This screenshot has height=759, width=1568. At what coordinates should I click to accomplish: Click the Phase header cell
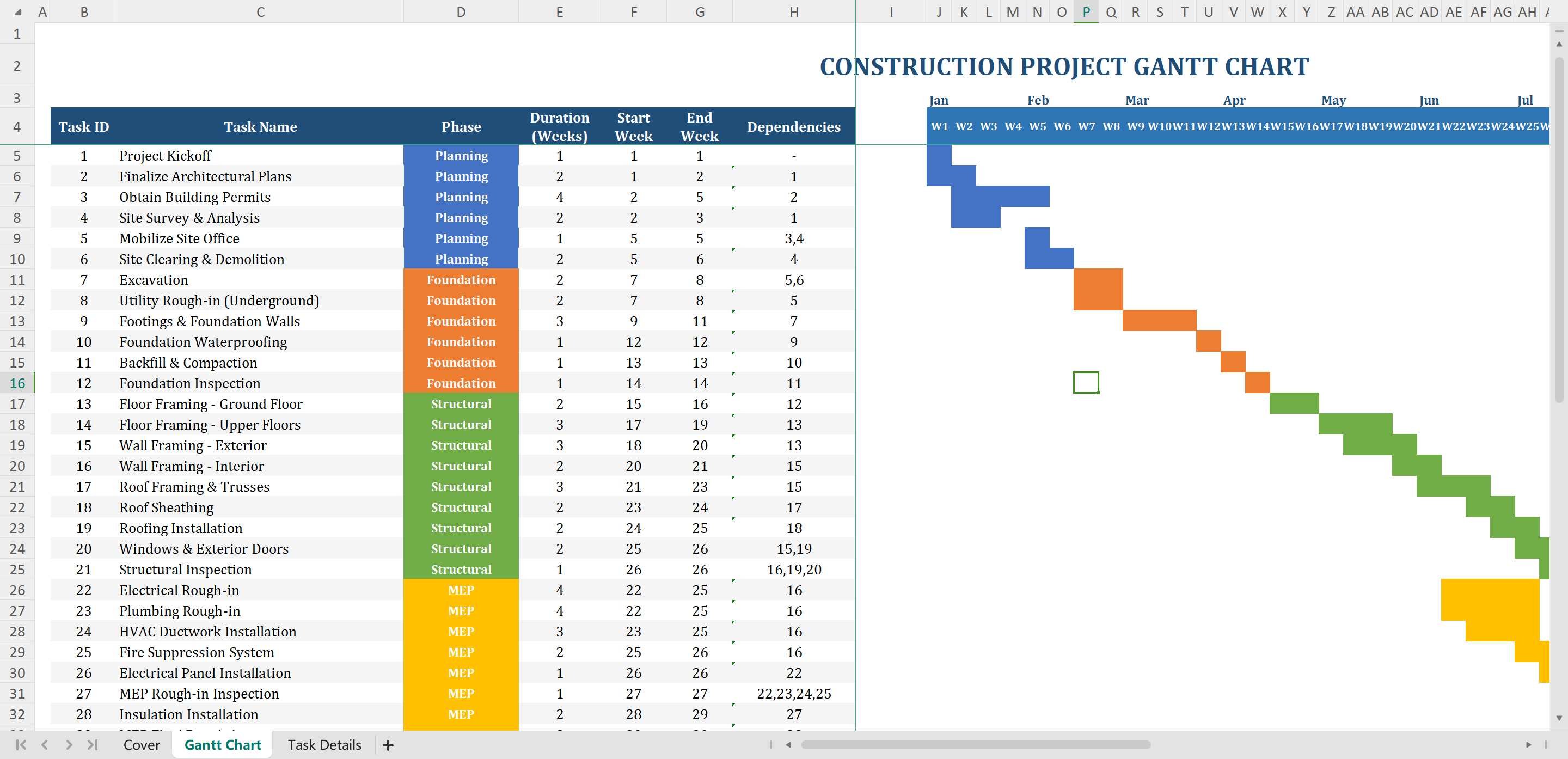461,127
